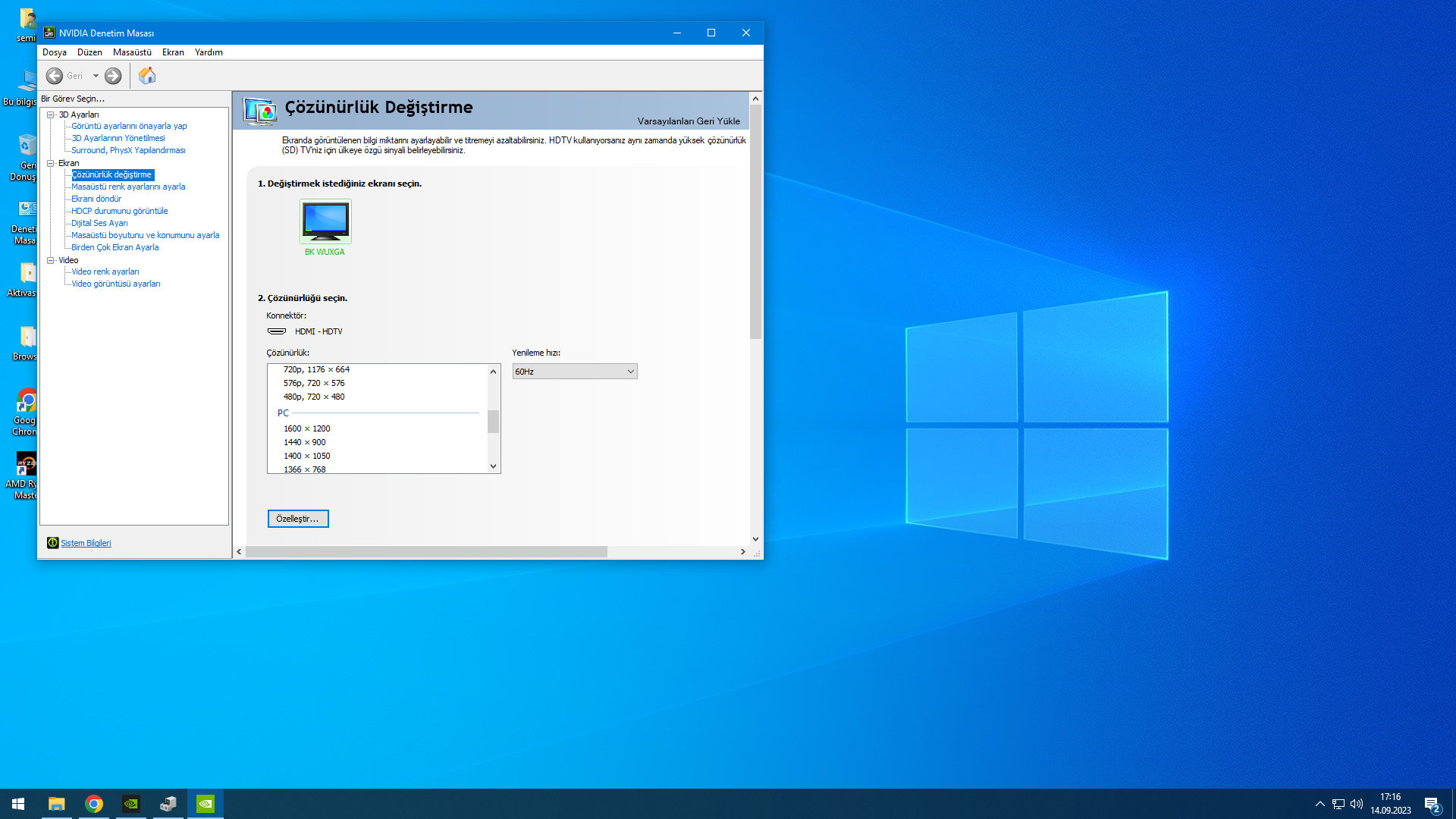Viewport: 1456px width, 819px height.
Task: Open the Windows Start menu
Action: [x=18, y=804]
